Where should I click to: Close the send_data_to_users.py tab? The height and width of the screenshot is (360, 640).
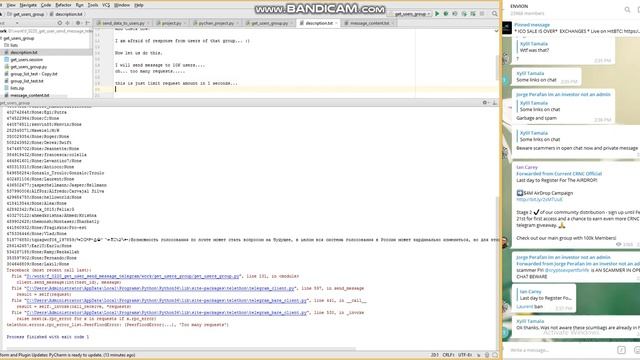tap(148, 23)
